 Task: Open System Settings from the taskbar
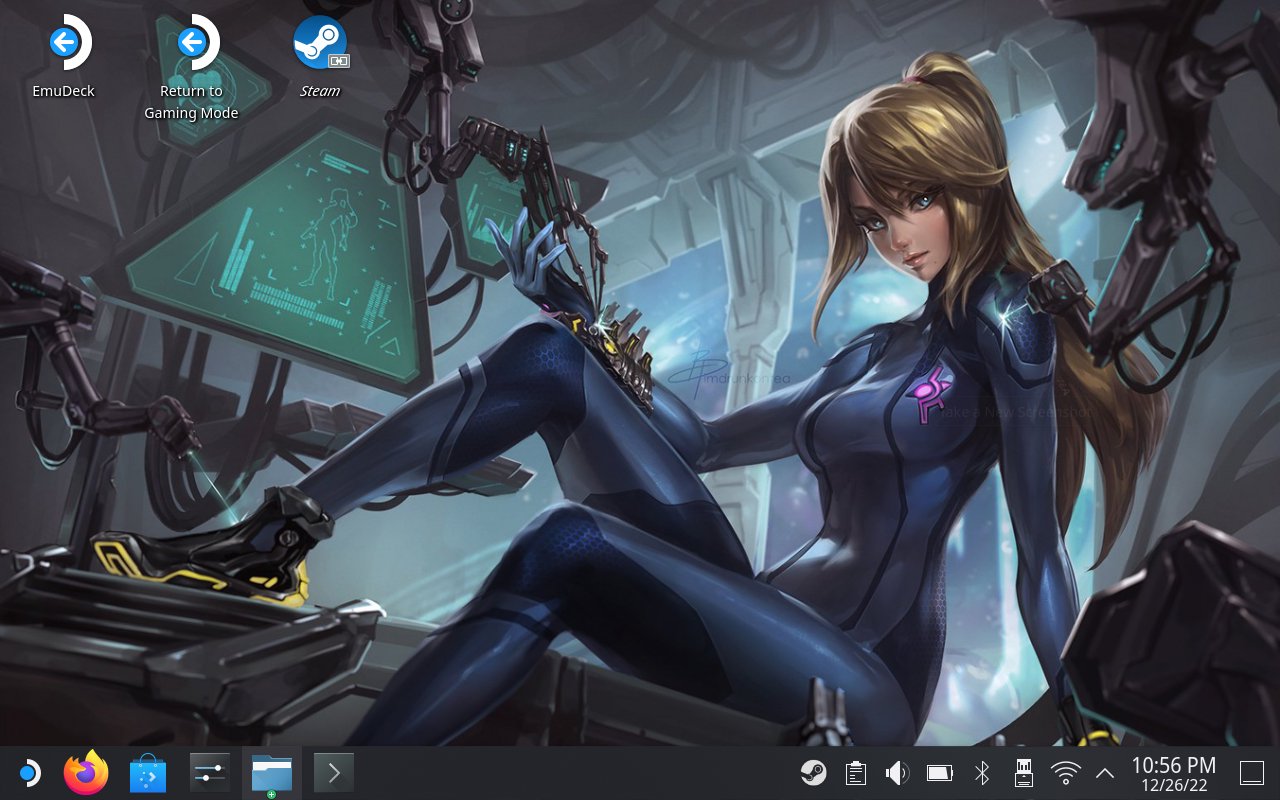click(x=210, y=773)
